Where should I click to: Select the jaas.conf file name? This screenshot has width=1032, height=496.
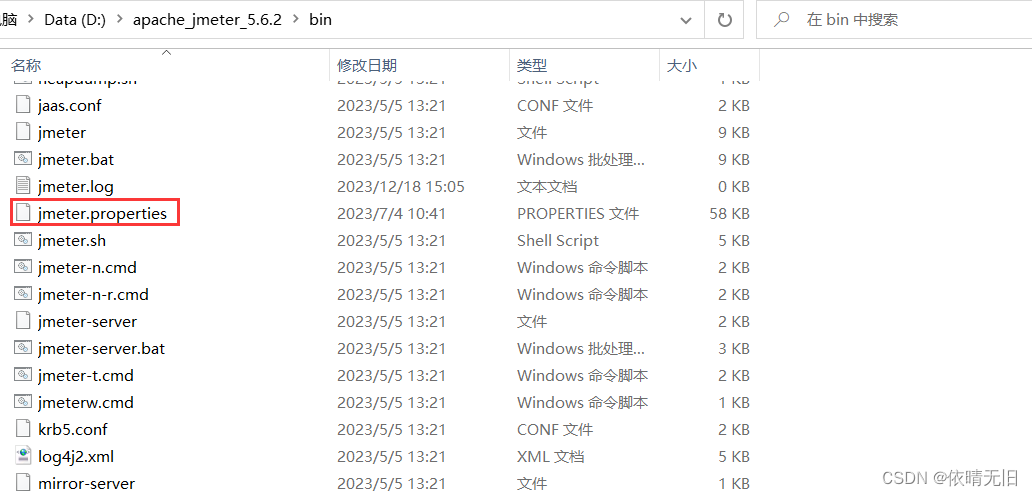pyautogui.click(x=70, y=105)
